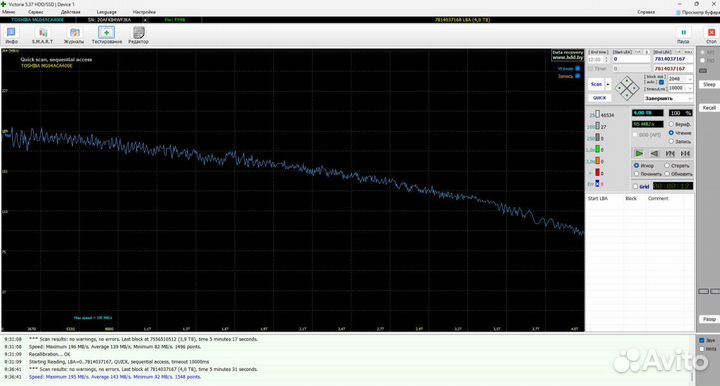Click the reverse scan arrow button

point(654,153)
